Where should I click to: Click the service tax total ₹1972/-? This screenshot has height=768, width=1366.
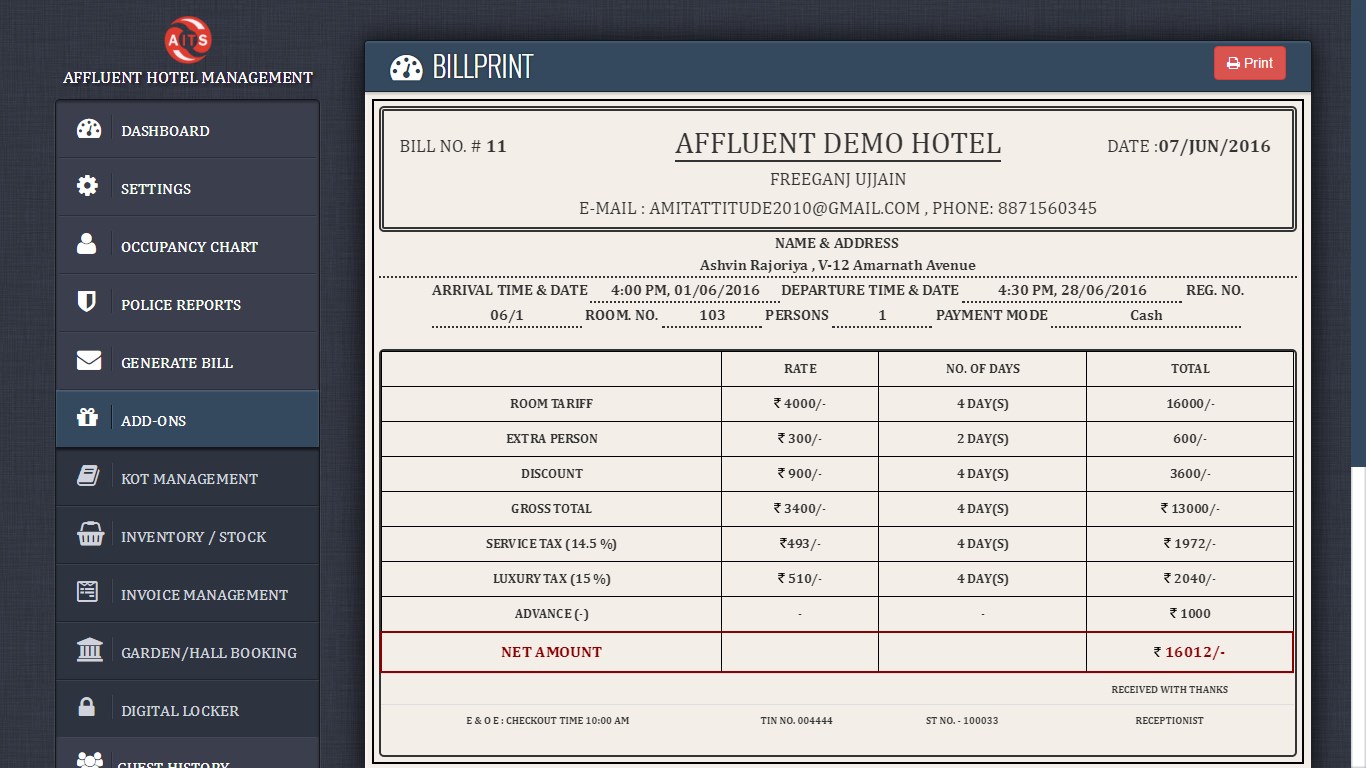1190,544
